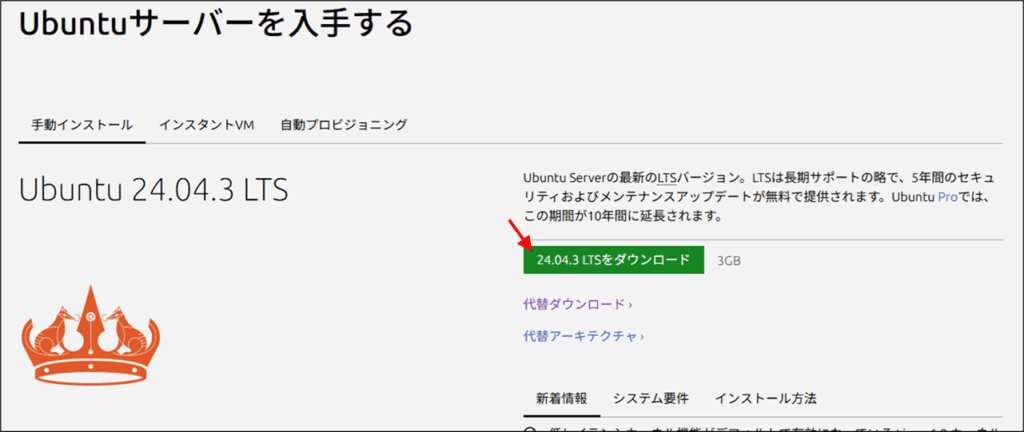Open the インストール方法 tab
Viewport: 1024px width, 432px height.
point(765,398)
